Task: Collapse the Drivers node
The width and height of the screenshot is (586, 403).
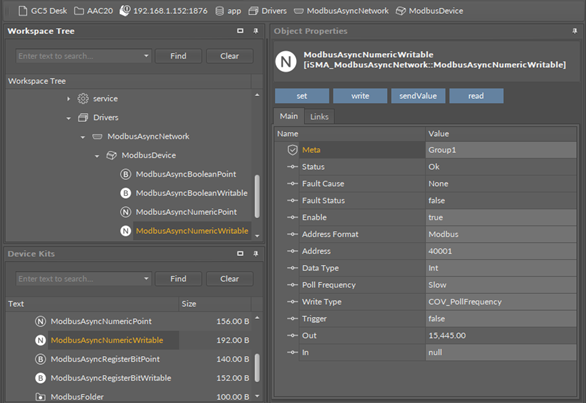Action: point(68,118)
